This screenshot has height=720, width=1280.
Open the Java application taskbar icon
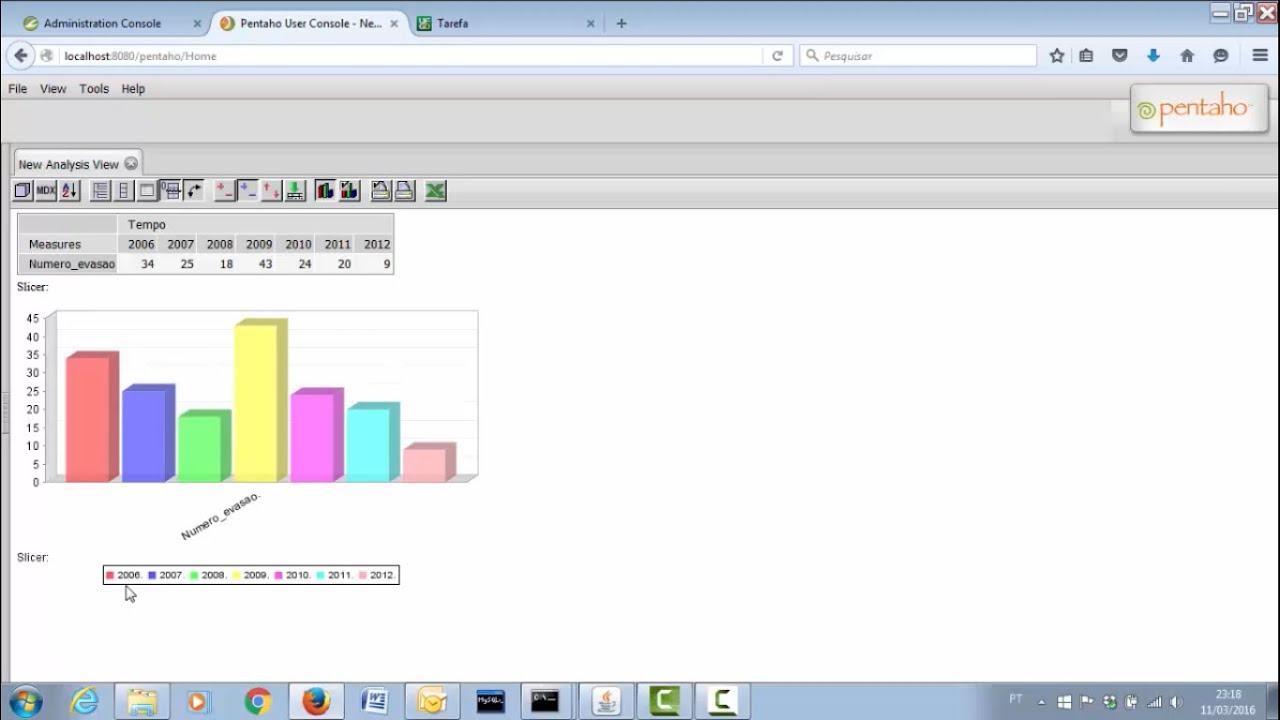[x=606, y=701]
